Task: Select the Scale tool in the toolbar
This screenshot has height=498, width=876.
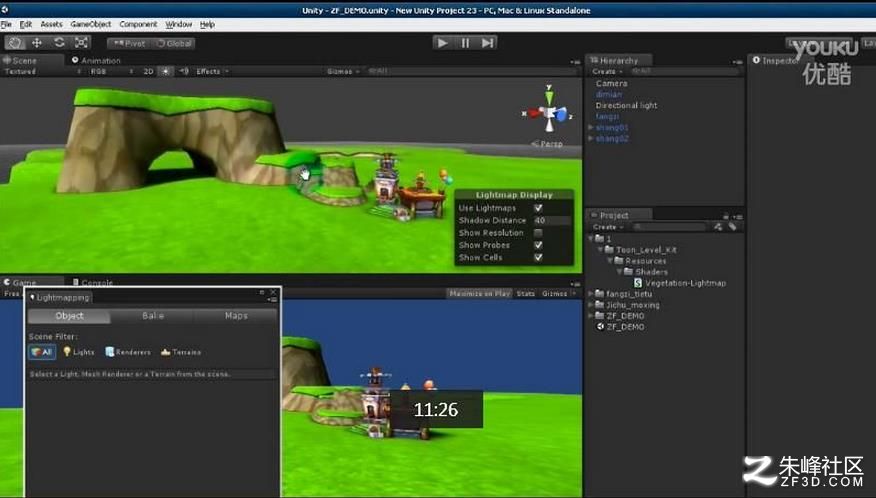Action: click(81, 43)
